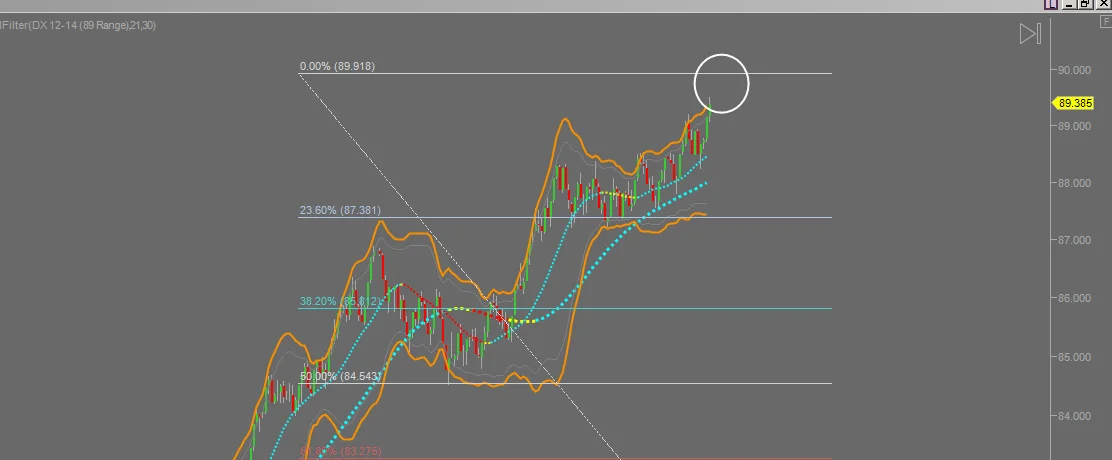Click the scroll-to-latest-bar arrow icon
1112x460 pixels.
[x=1030, y=33]
